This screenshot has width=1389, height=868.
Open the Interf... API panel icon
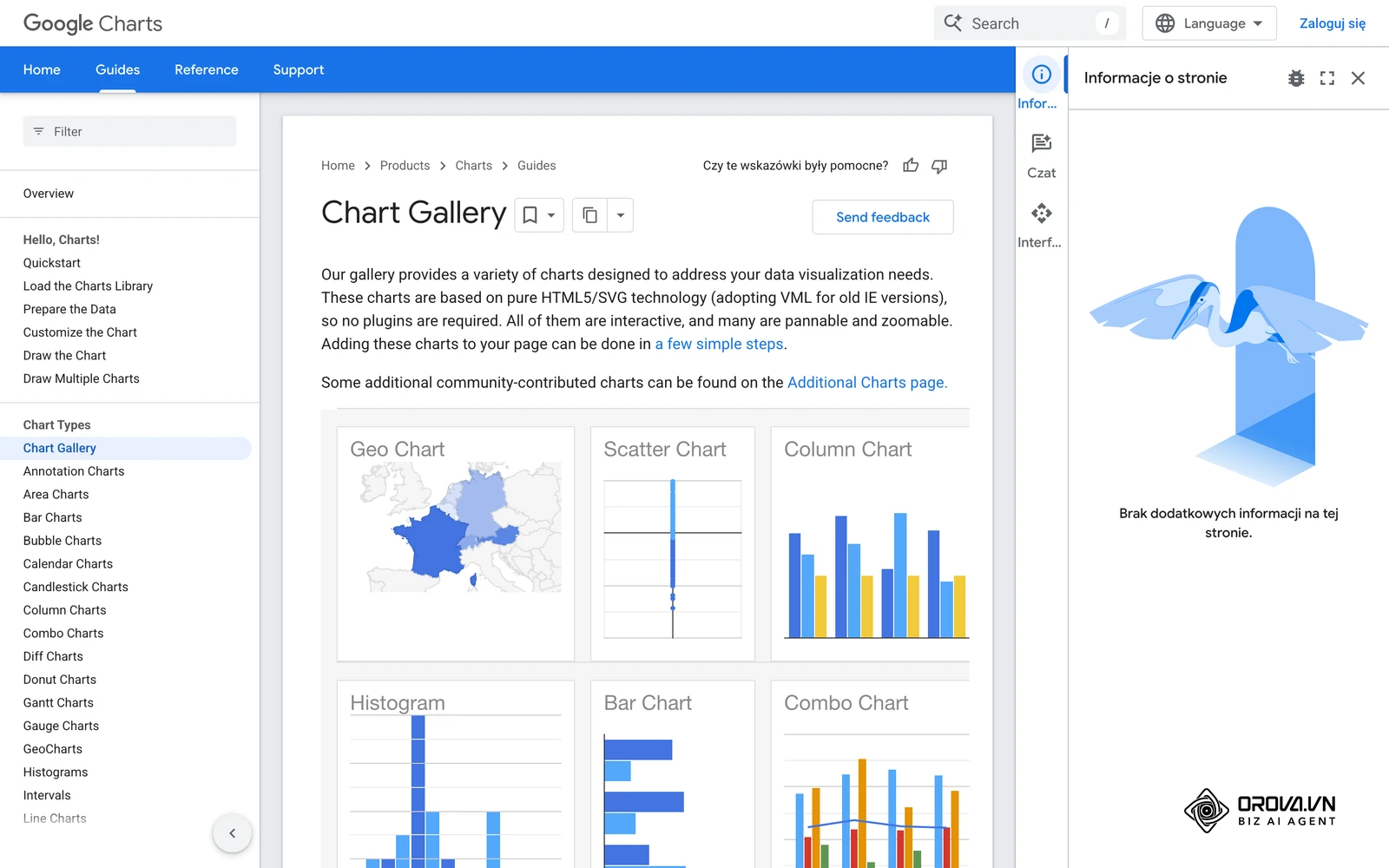pyautogui.click(x=1041, y=226)
